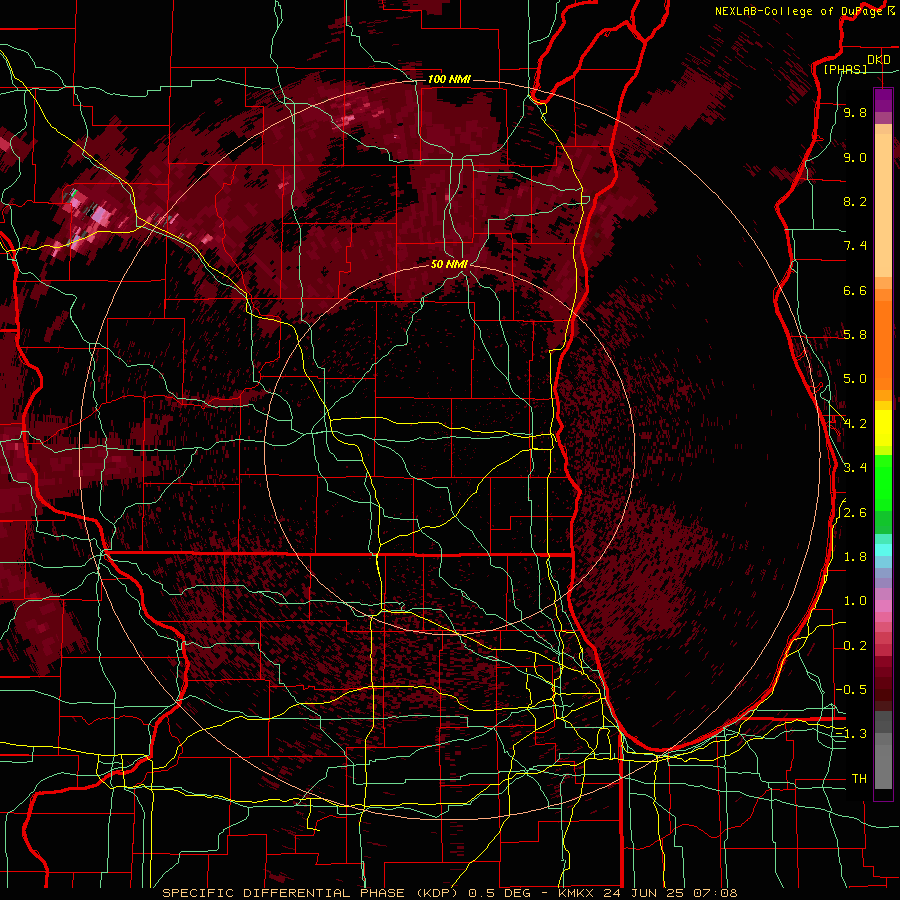Image resolution: width=900 pixels, height=900 pixels.
Task: Click the 100 NMI range ring label
Action: pos(449,79)
